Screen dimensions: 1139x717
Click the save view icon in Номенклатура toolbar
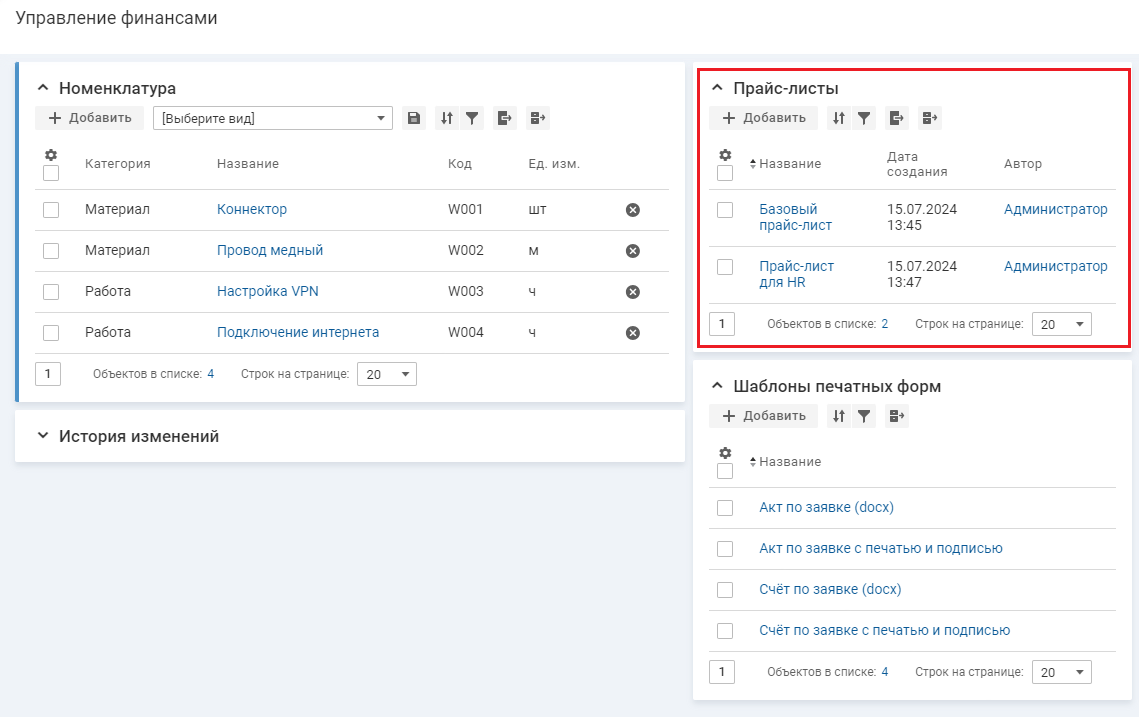(x=414, y=118)
